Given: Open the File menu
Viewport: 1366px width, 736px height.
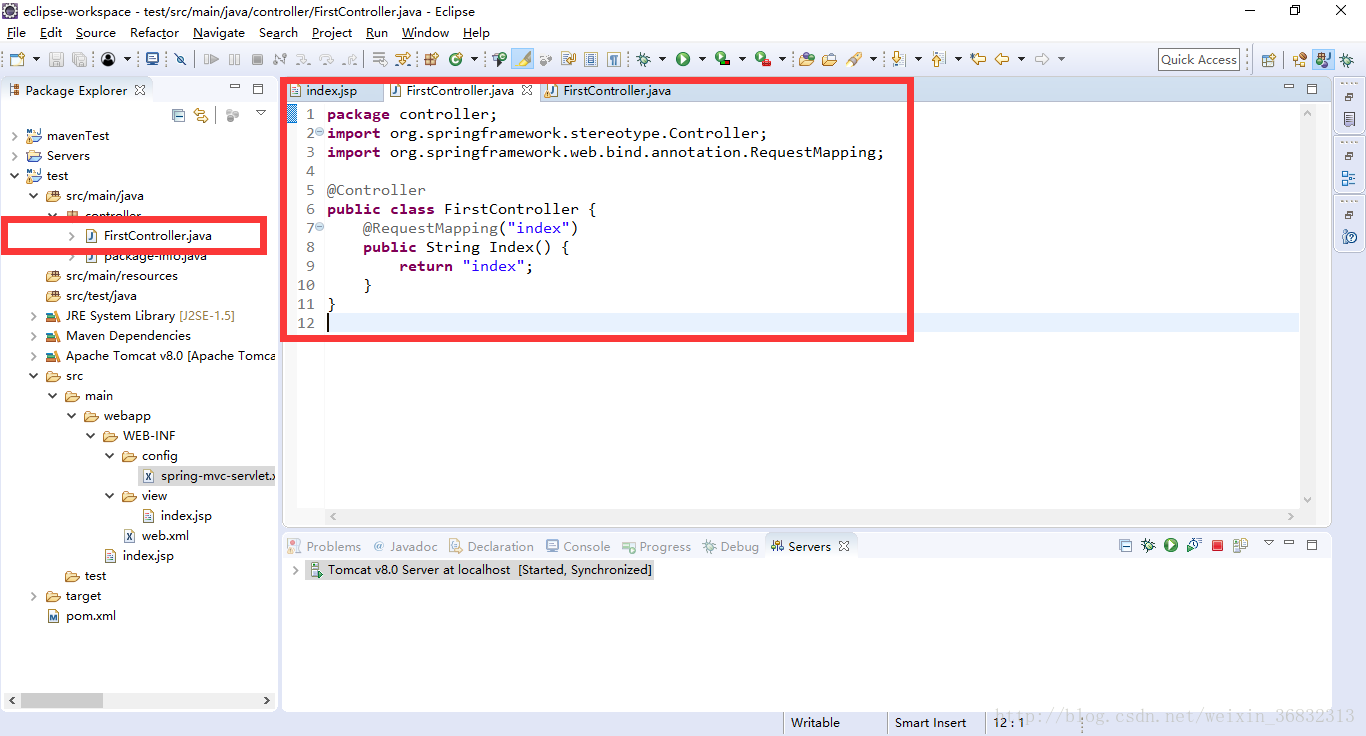Looking at the screenshot, I should click(x=16, y=33).
